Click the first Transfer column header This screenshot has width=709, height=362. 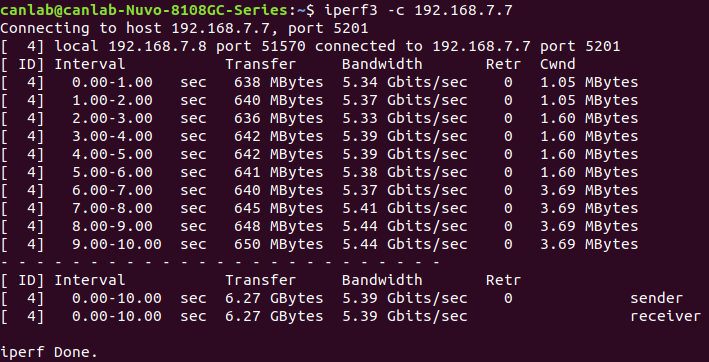click(x=260, y=64)
